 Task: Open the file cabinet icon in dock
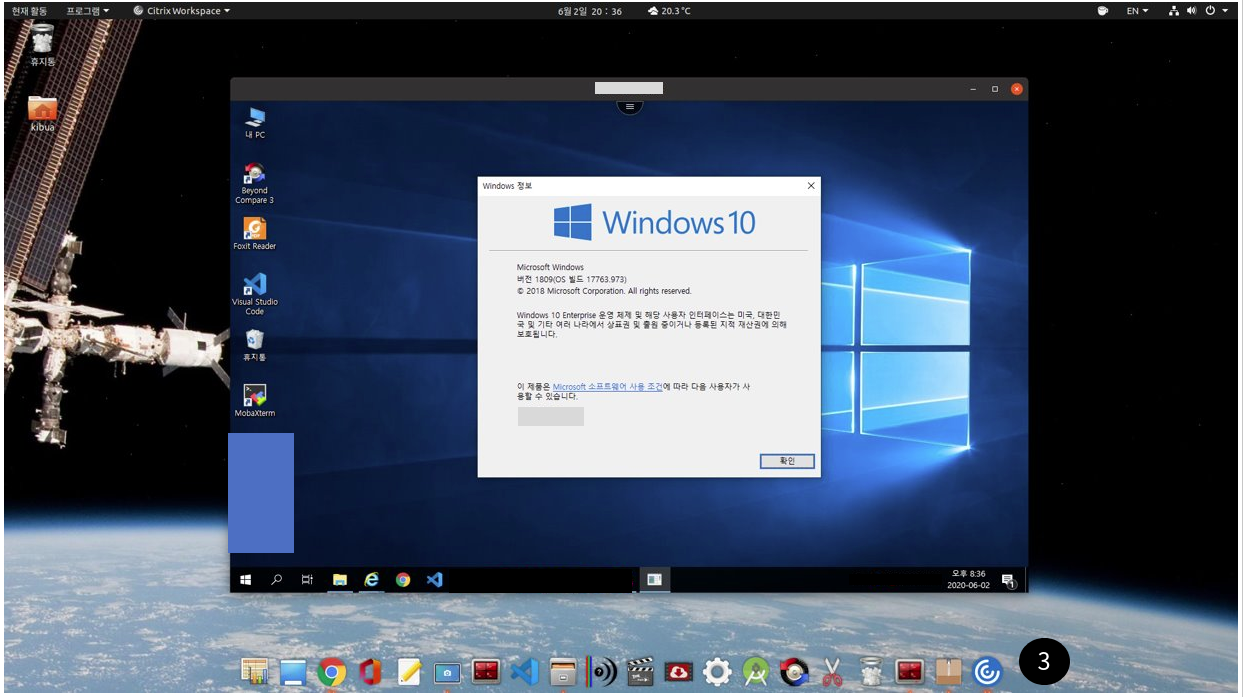click(563, 672)
